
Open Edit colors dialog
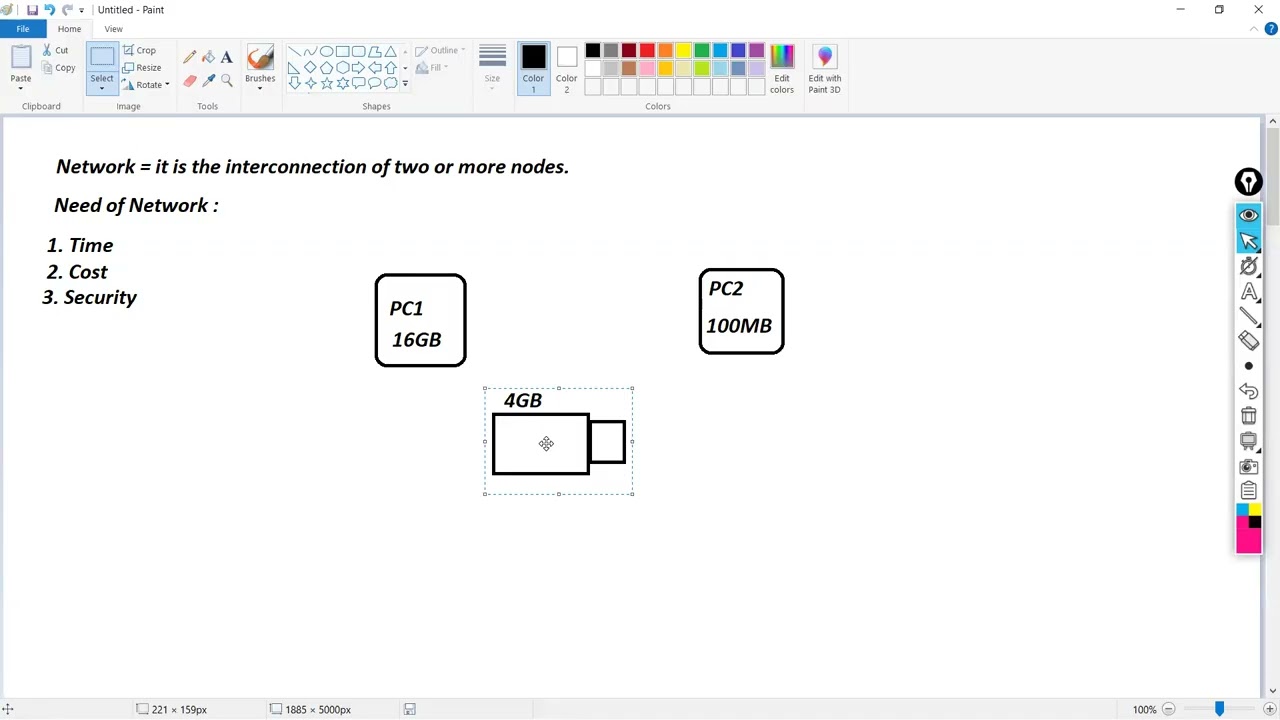pos(782,69)
